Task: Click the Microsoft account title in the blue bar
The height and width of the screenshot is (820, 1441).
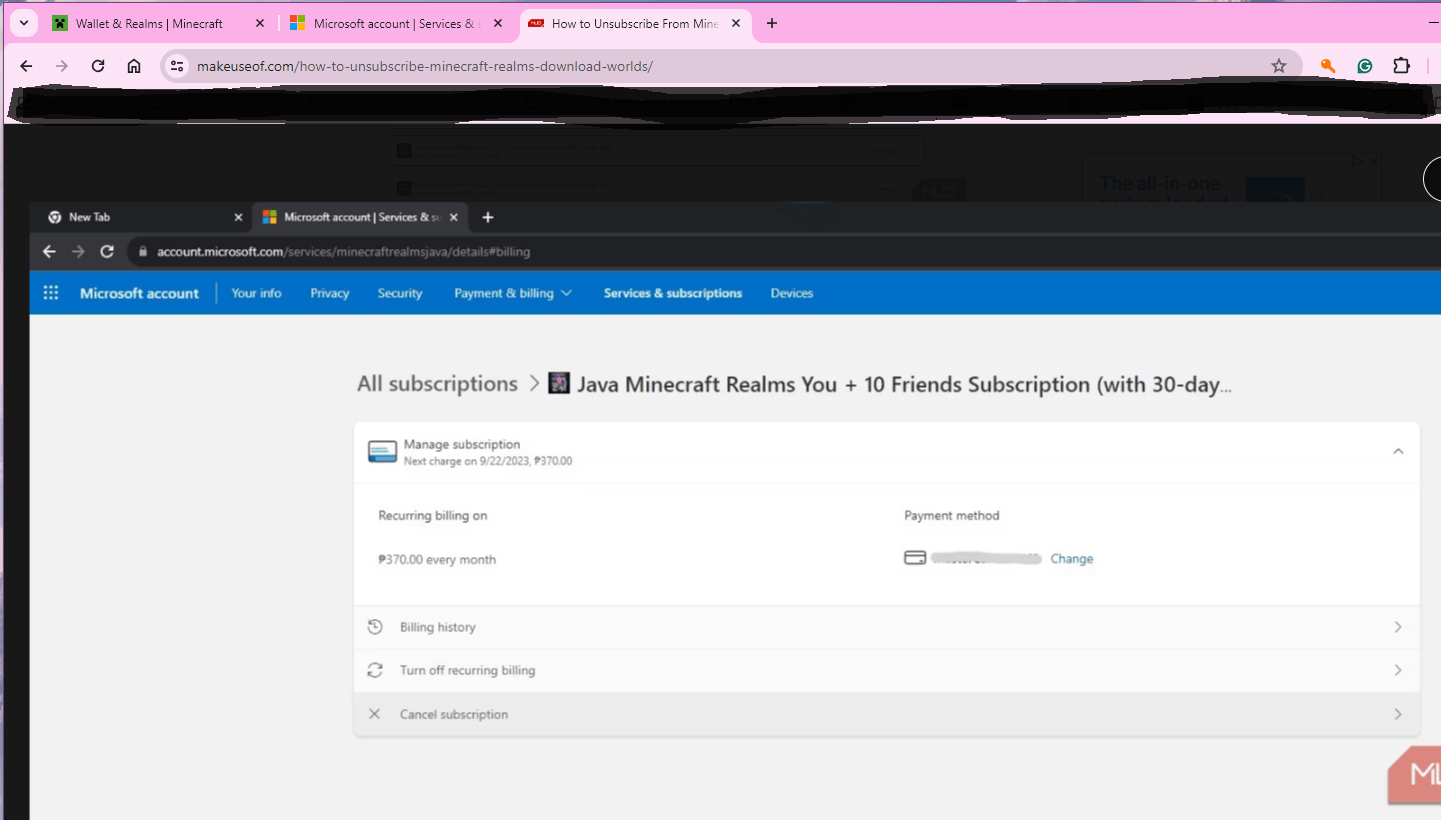Action: [x=139, y=293]
